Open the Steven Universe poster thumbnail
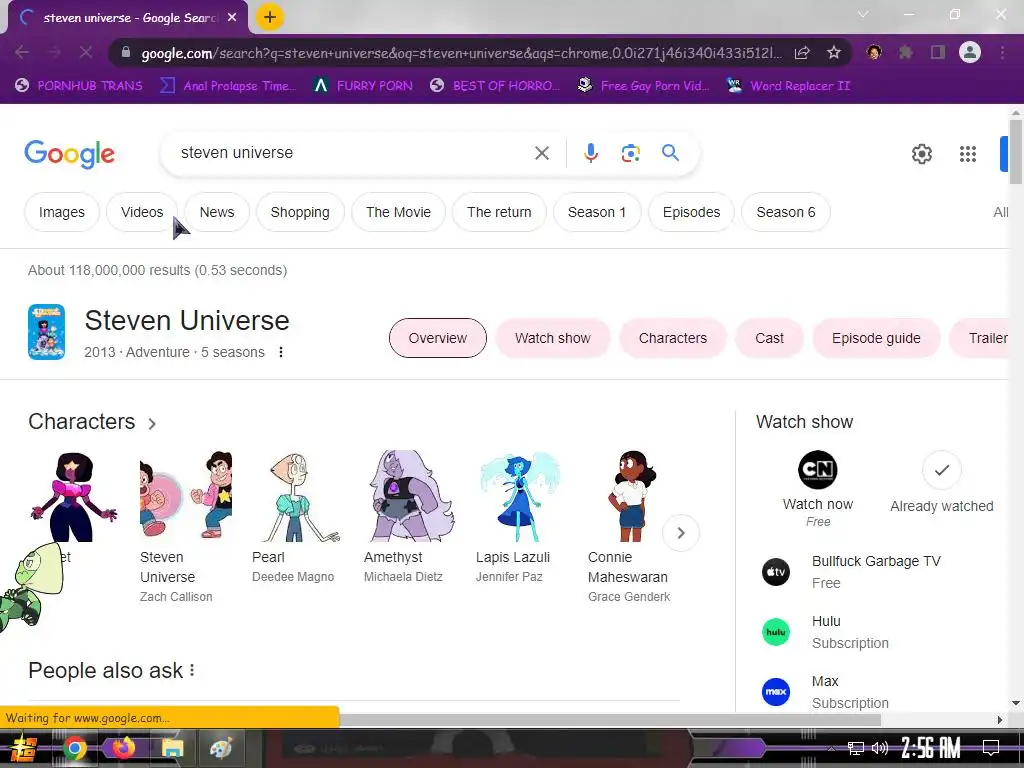 coord(46,332)
